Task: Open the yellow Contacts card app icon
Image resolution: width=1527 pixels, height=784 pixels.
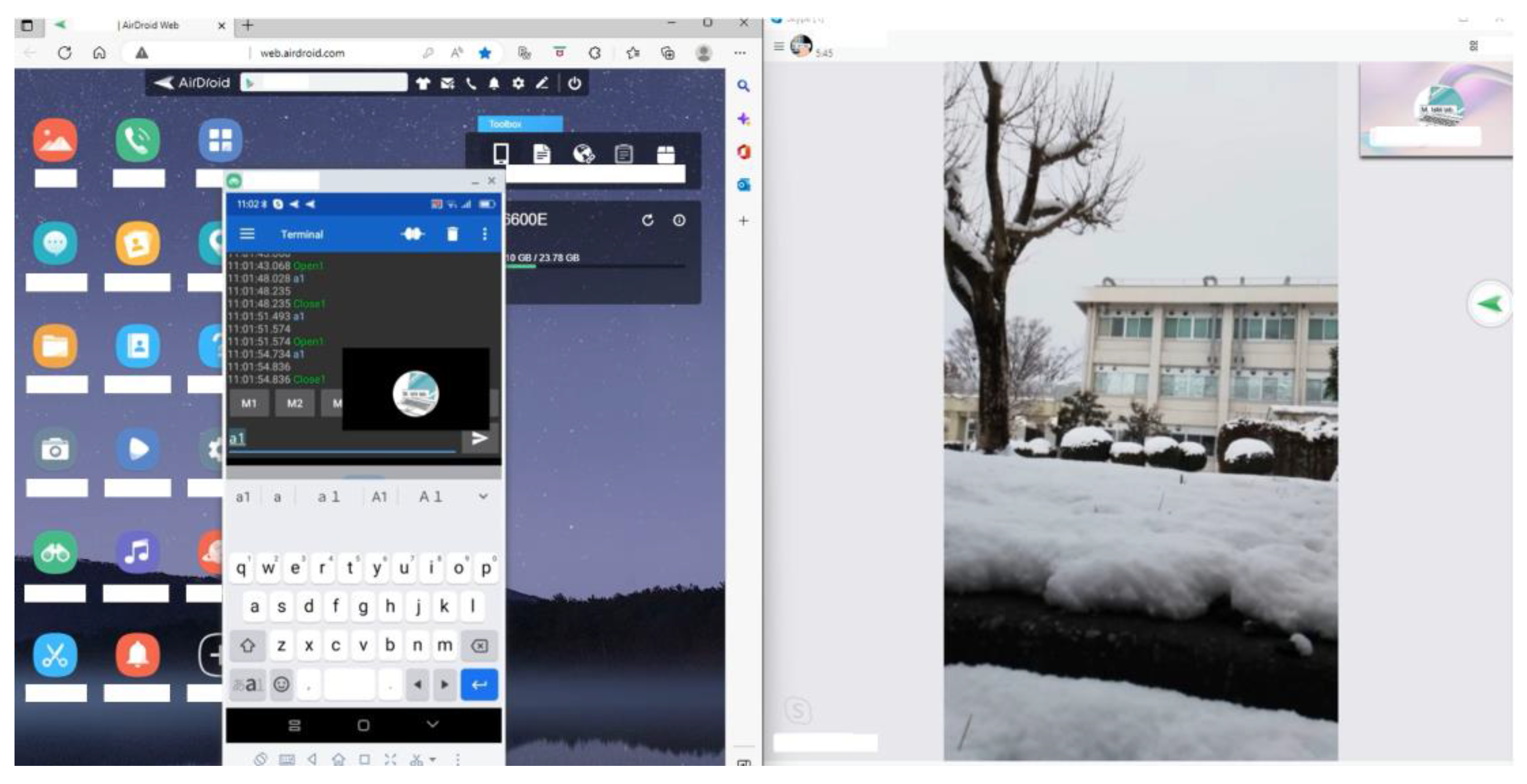Action: tap(137, 243)
